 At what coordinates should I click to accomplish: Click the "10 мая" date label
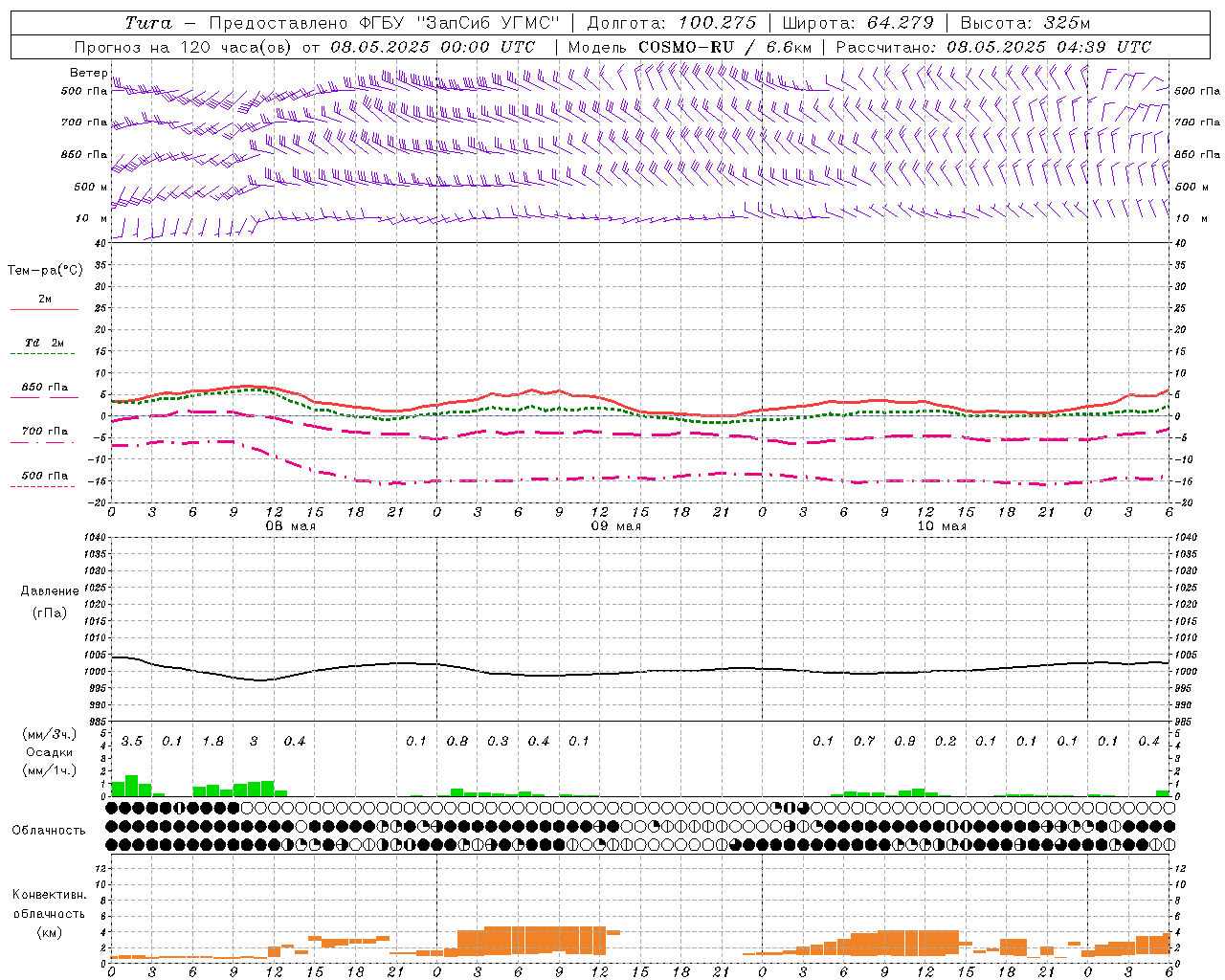pos(942,526)
